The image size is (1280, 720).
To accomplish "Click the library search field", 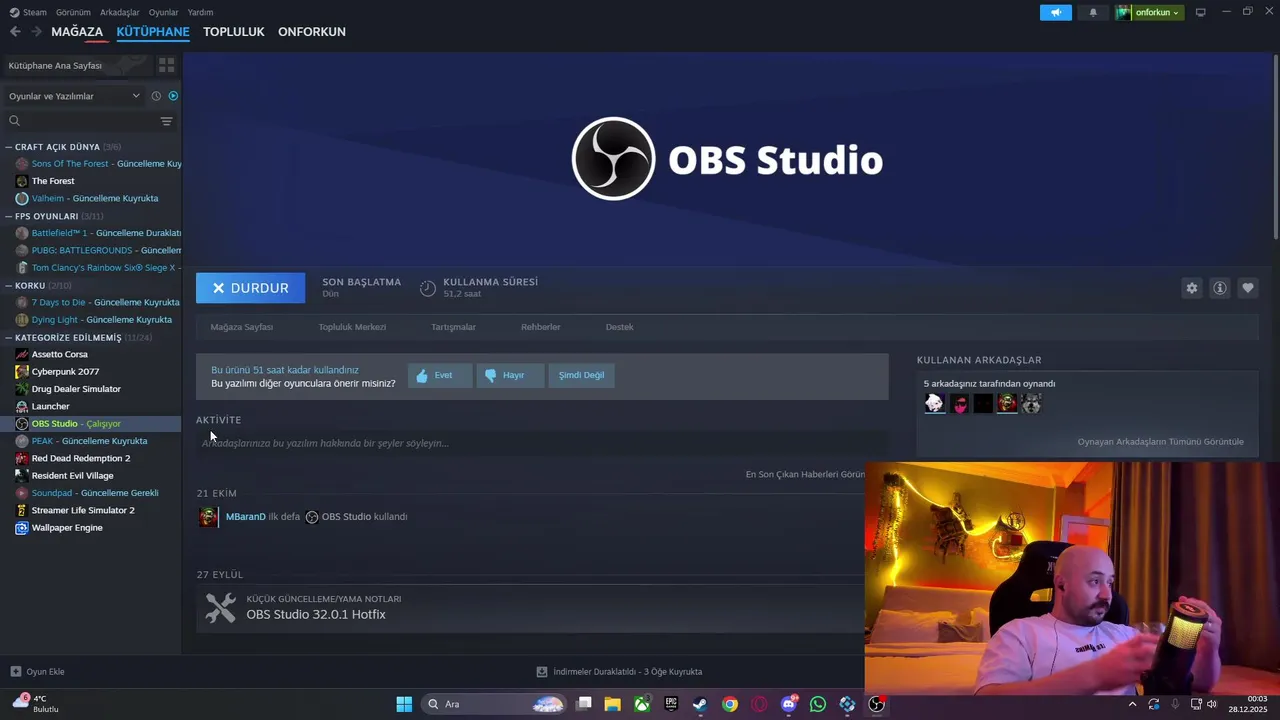I will coord(82,121).
